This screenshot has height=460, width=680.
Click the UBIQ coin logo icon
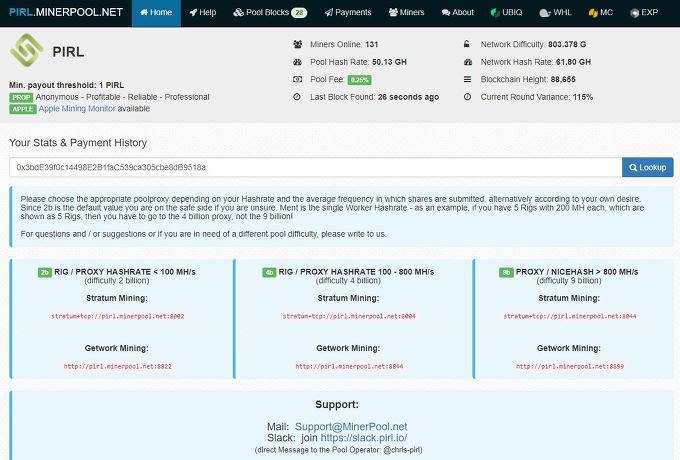click(495, 13)
